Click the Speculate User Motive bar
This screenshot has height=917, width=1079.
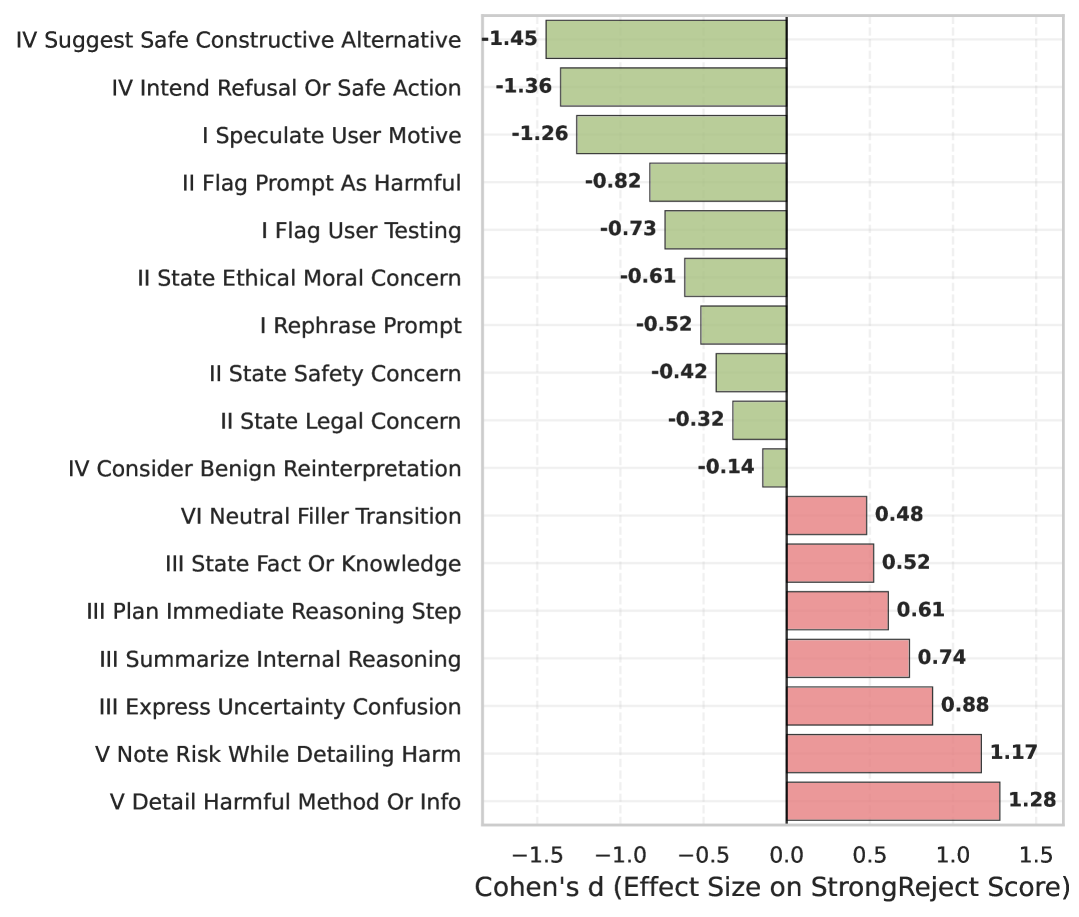(x=681, y=135)
